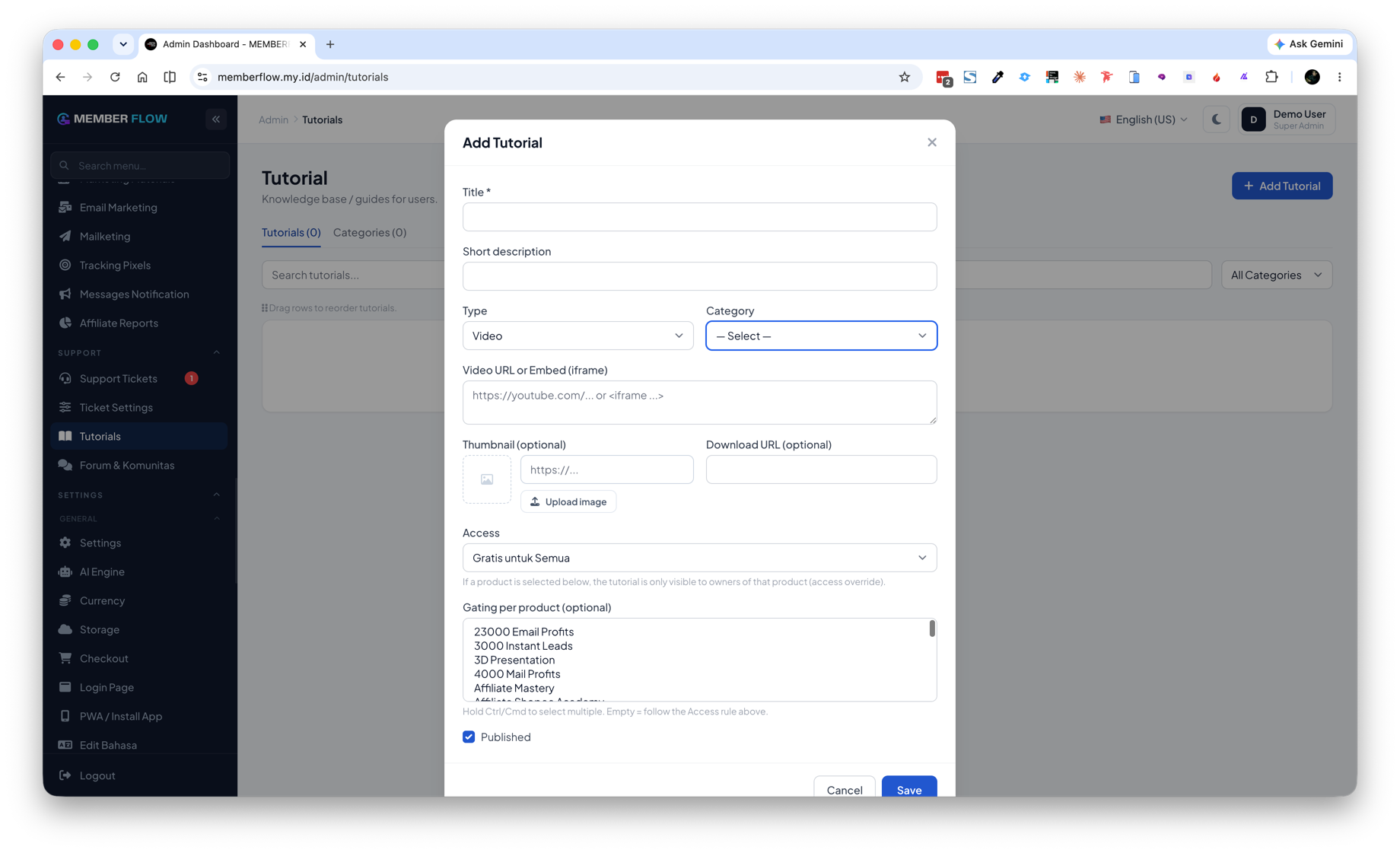Bookmark this page with the star icon

coord(904,77)
